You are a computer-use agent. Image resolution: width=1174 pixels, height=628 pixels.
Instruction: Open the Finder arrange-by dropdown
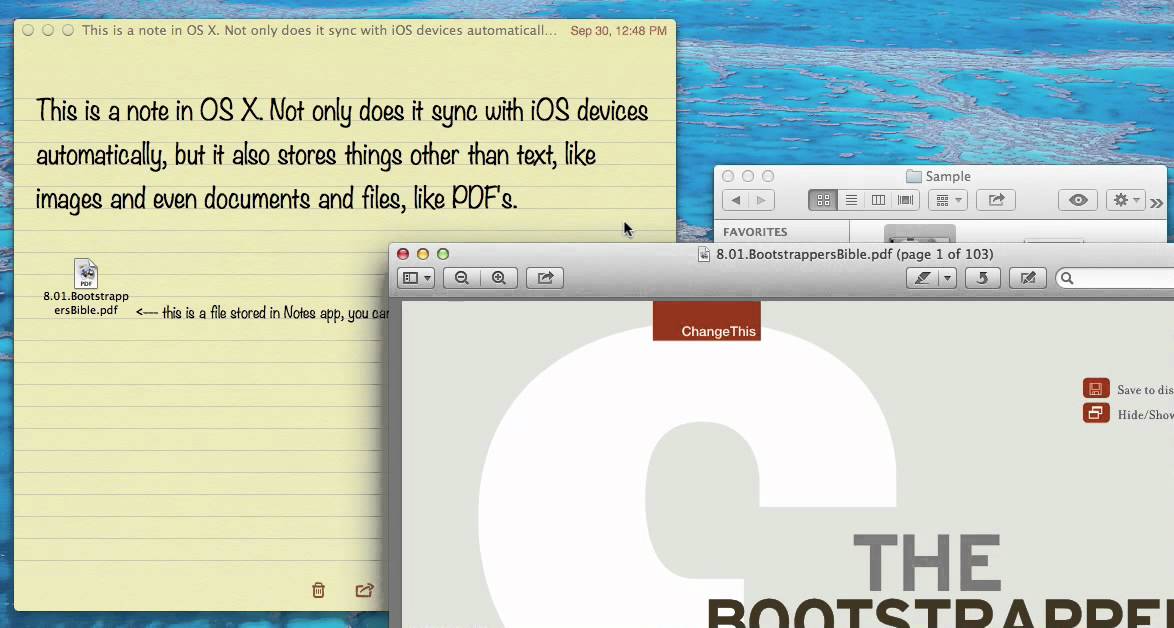[948, 200]
